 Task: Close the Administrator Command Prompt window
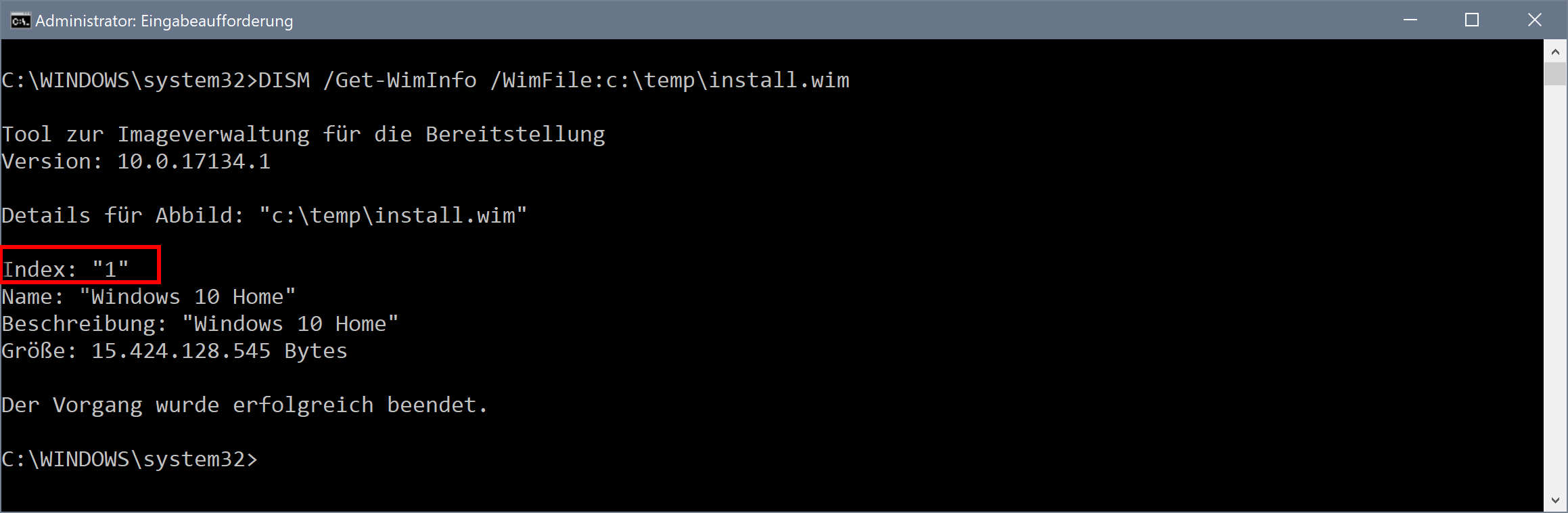tap(1534, 20)
